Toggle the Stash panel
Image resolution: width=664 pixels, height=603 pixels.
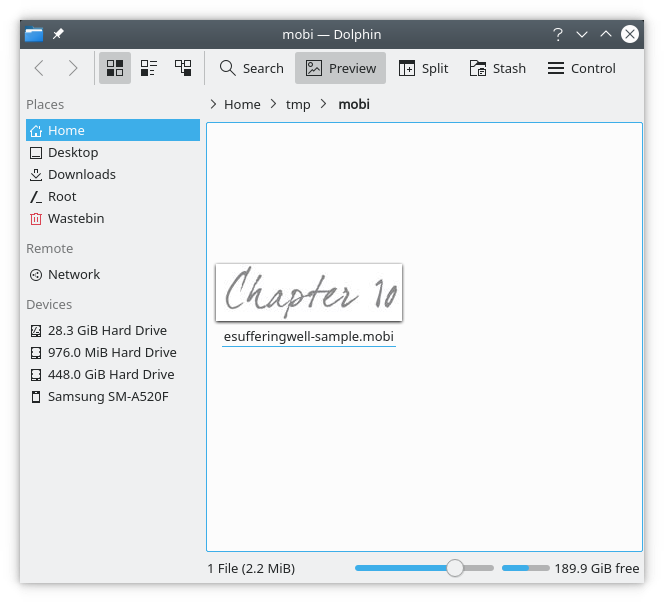tap(496, 68)
